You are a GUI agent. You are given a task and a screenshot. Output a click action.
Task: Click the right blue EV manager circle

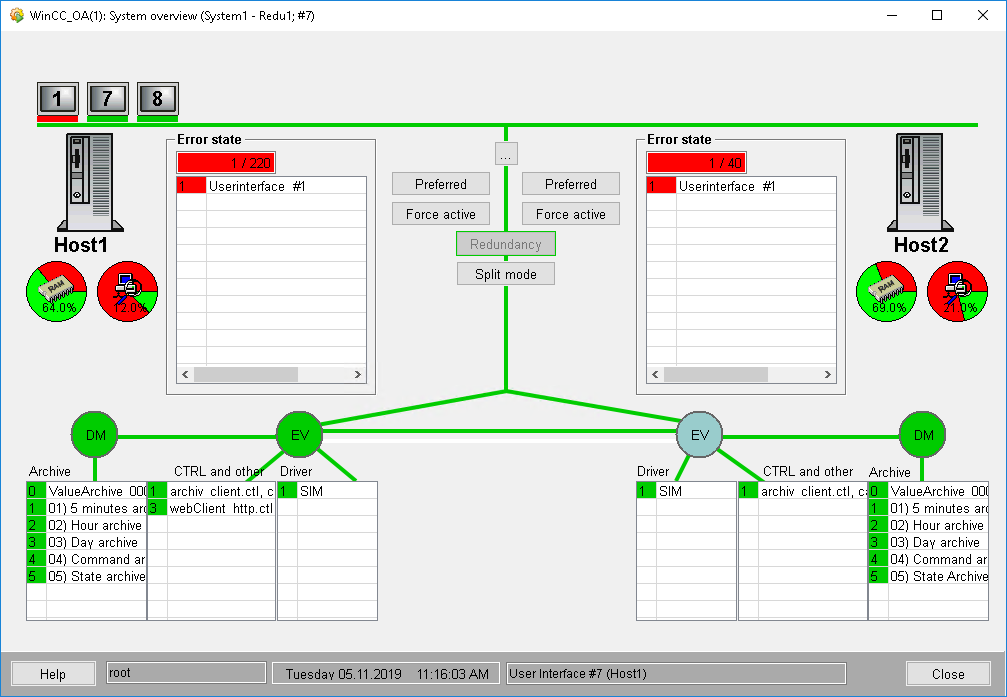(x=699, y=434)
